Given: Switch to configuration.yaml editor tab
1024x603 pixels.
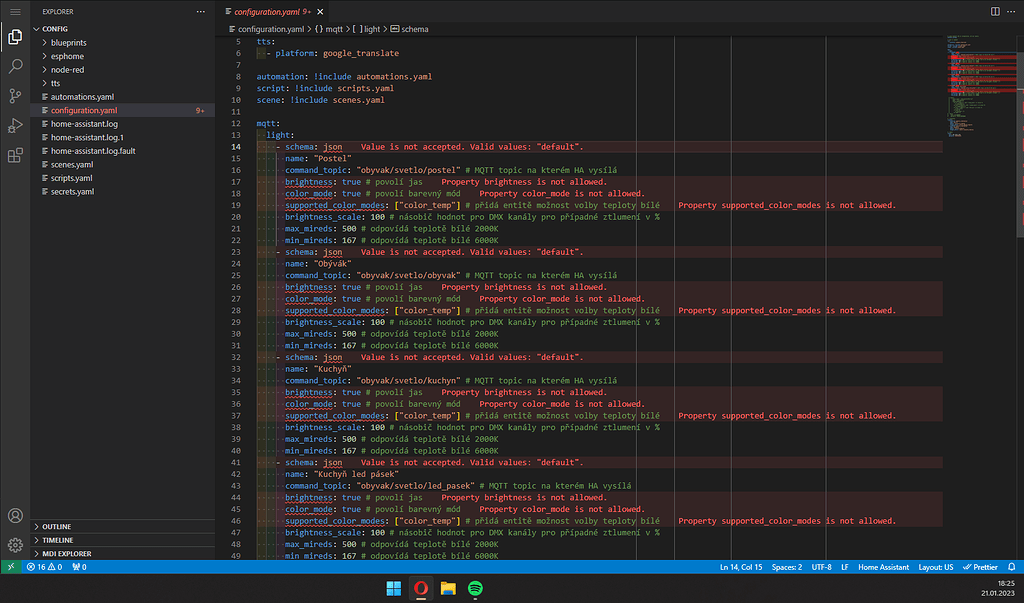Looking at the screenshot, I should click(x=267, y=12).
